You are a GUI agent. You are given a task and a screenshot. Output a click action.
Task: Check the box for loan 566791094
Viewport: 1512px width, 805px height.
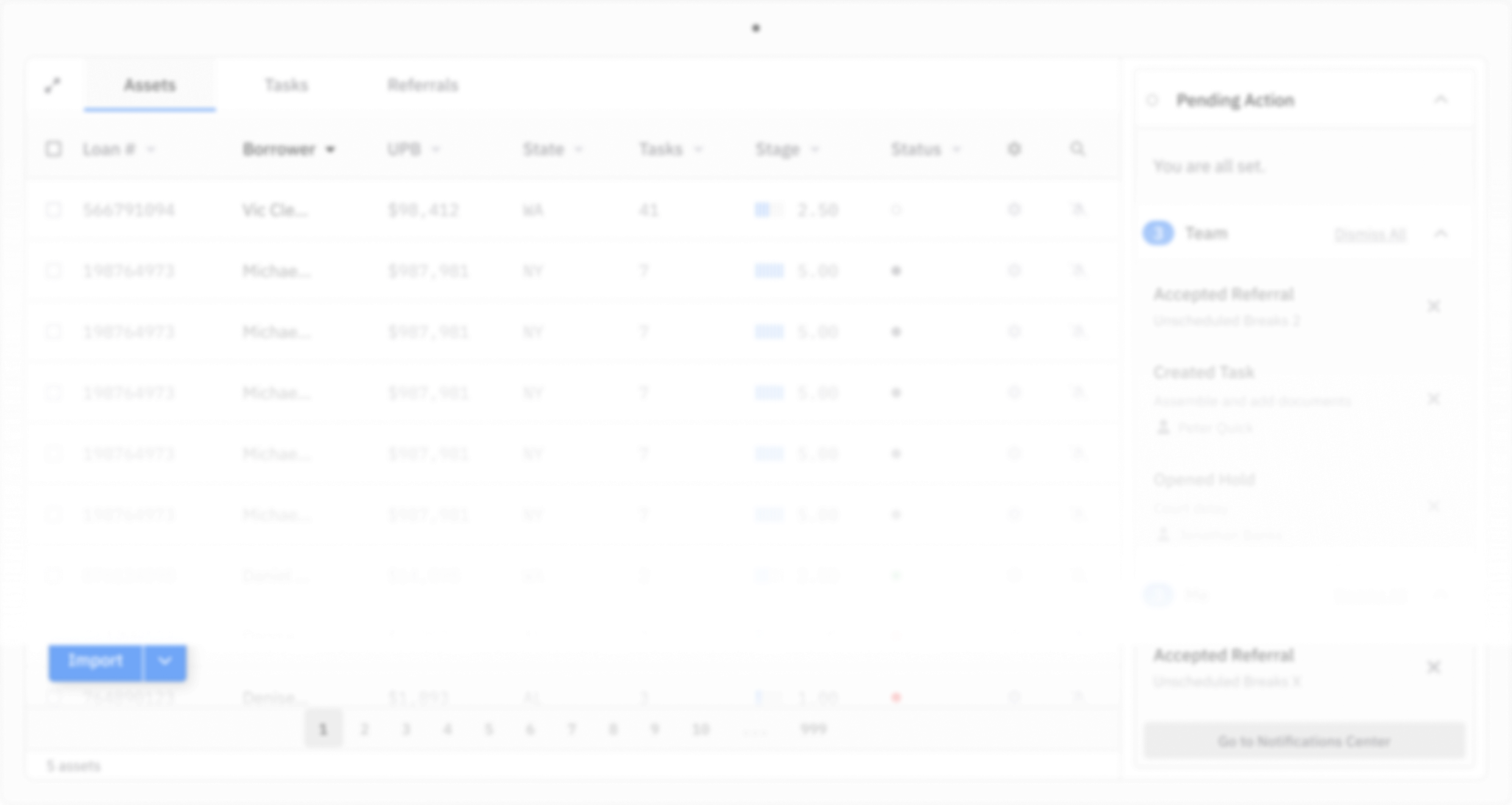[x=54, y=210]
